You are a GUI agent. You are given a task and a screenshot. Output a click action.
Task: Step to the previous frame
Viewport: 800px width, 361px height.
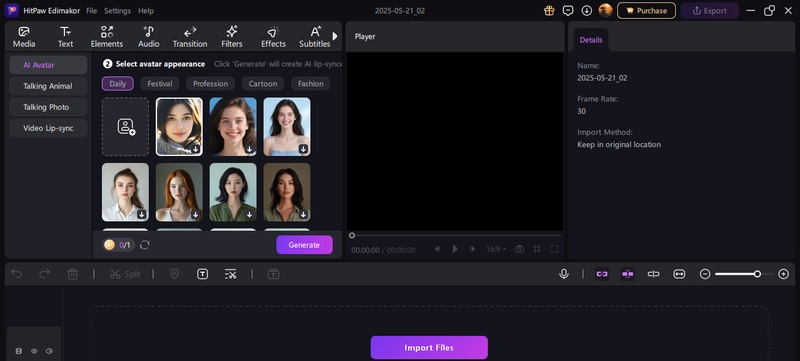[437, 249]
